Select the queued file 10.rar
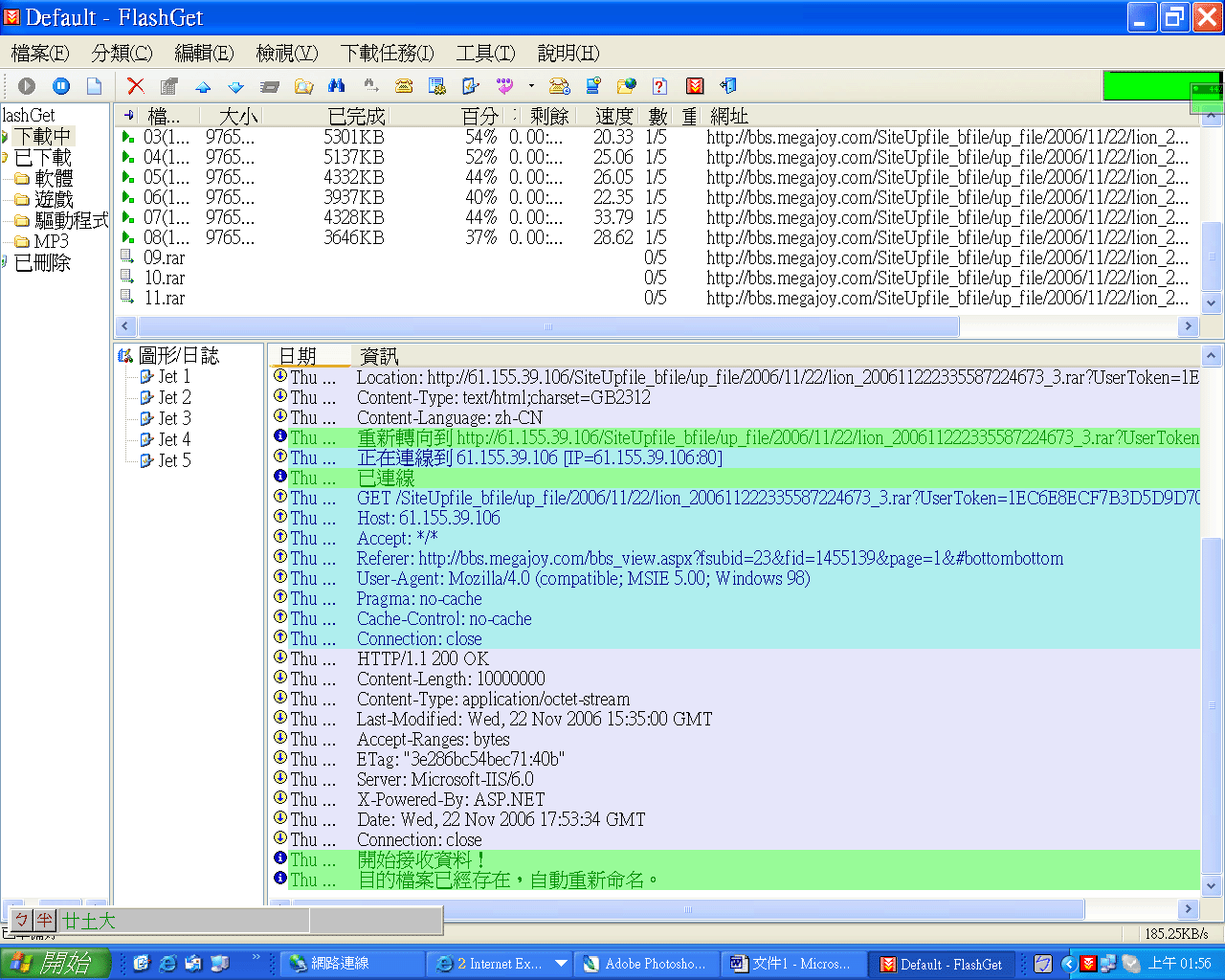The image size is (1225, 980). click(x=656, y=278)
